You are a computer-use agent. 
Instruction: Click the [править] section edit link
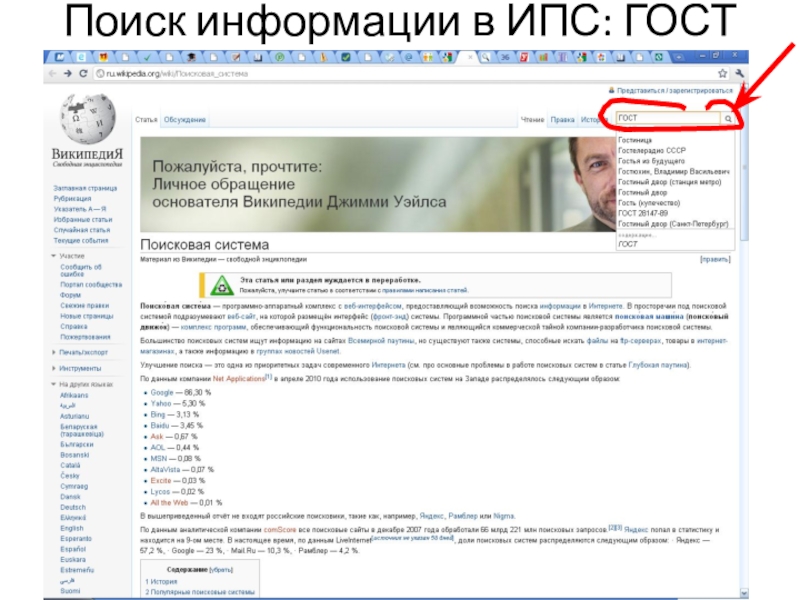(x=715, y=259)
